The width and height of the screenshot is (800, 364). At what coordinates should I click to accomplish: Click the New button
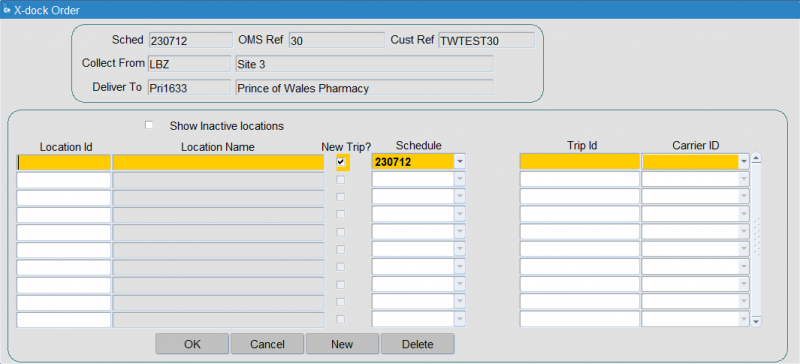[342, 344]
